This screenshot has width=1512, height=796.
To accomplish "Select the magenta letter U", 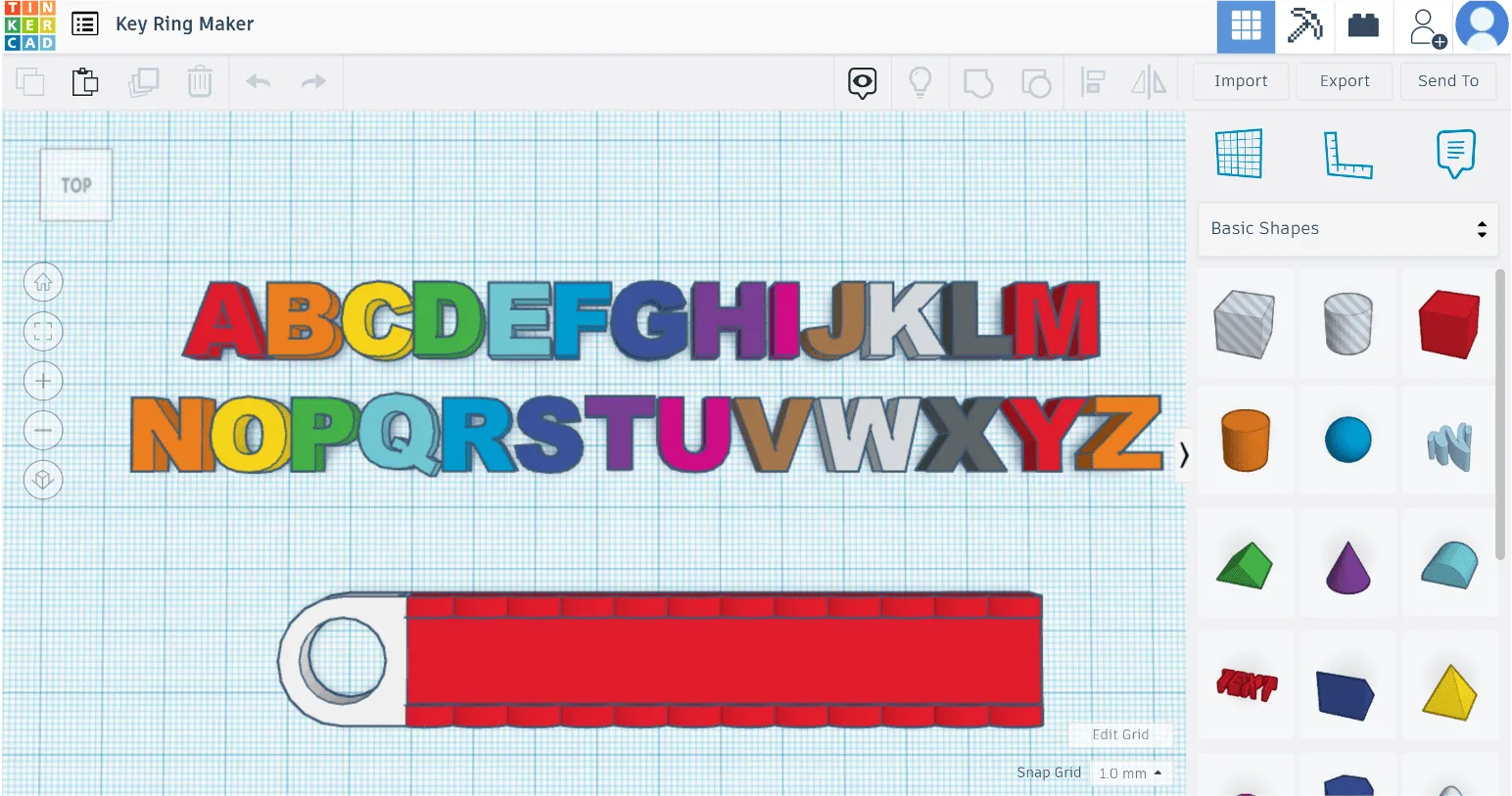I will coord(694,434).
